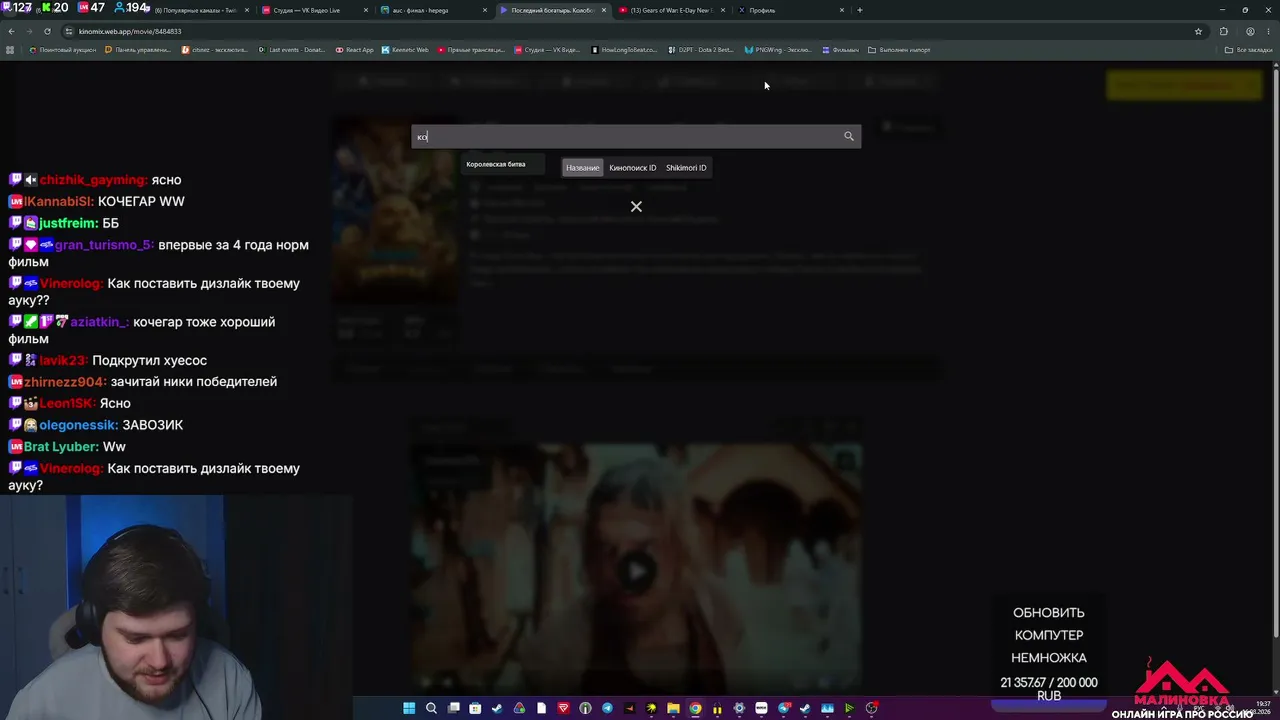Reload the current page

coord(47,31)
